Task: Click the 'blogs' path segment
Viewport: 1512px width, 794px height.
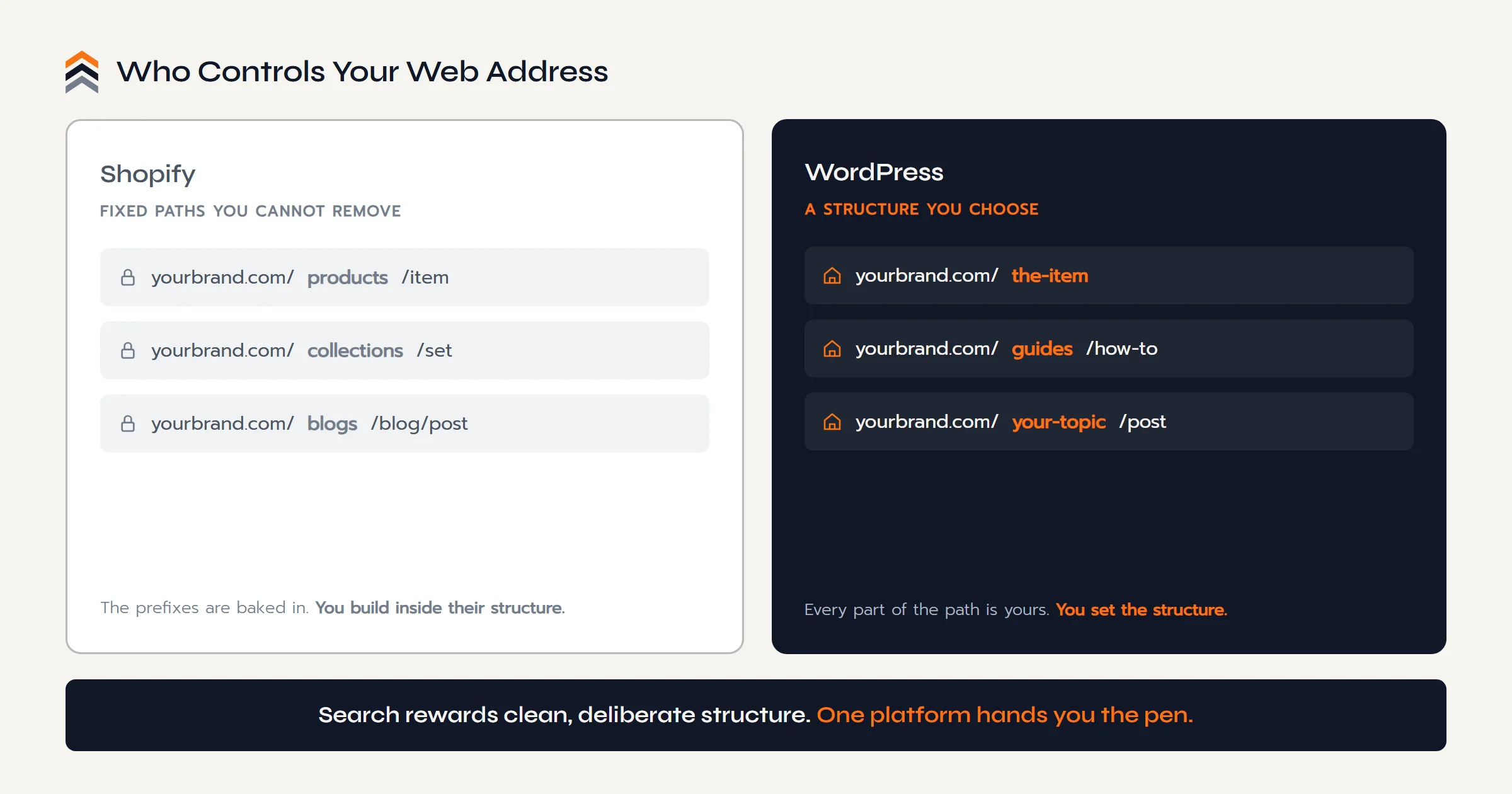Action: [332, 423]
